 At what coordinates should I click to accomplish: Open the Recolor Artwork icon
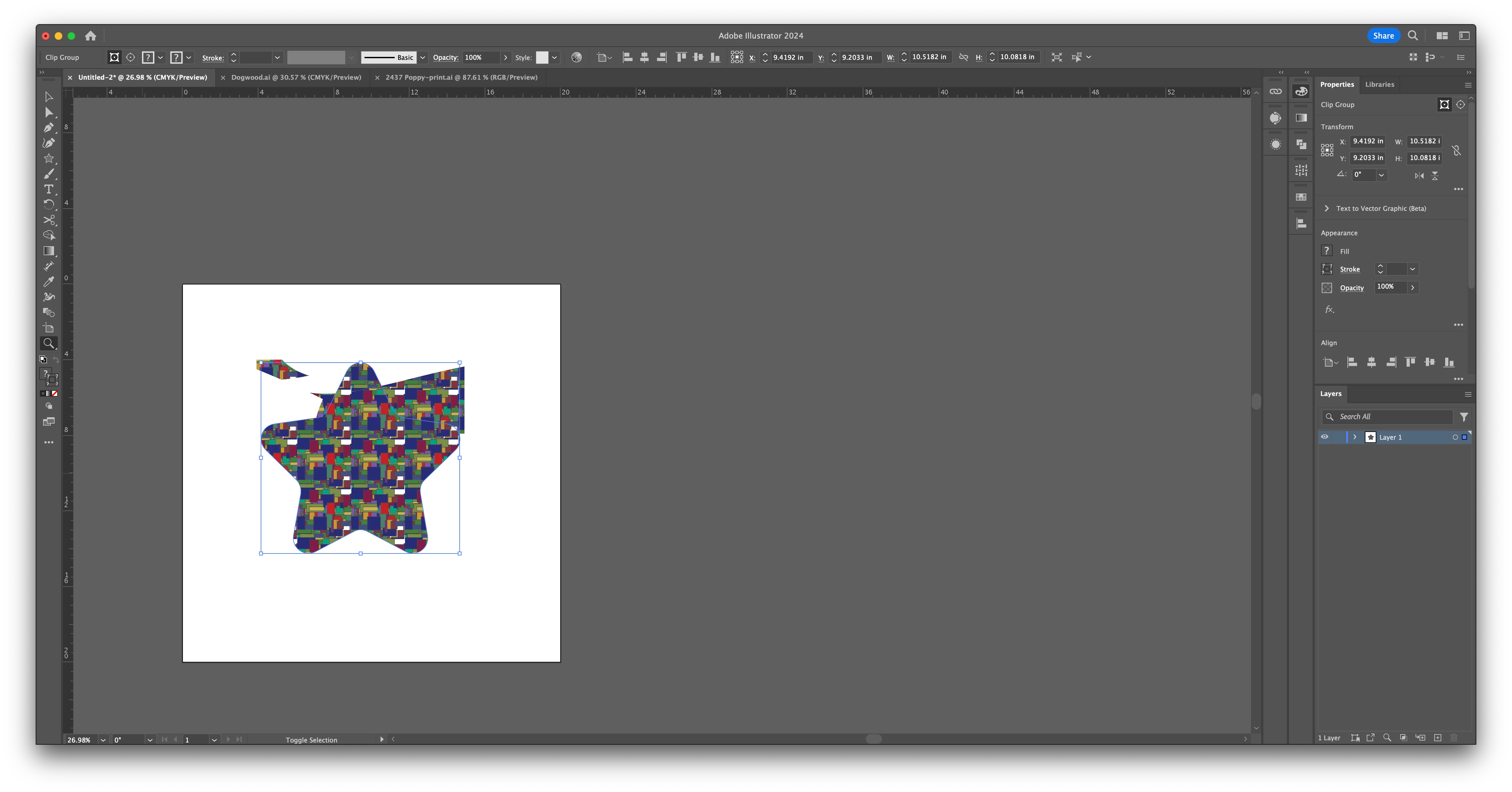coord(576,58)
